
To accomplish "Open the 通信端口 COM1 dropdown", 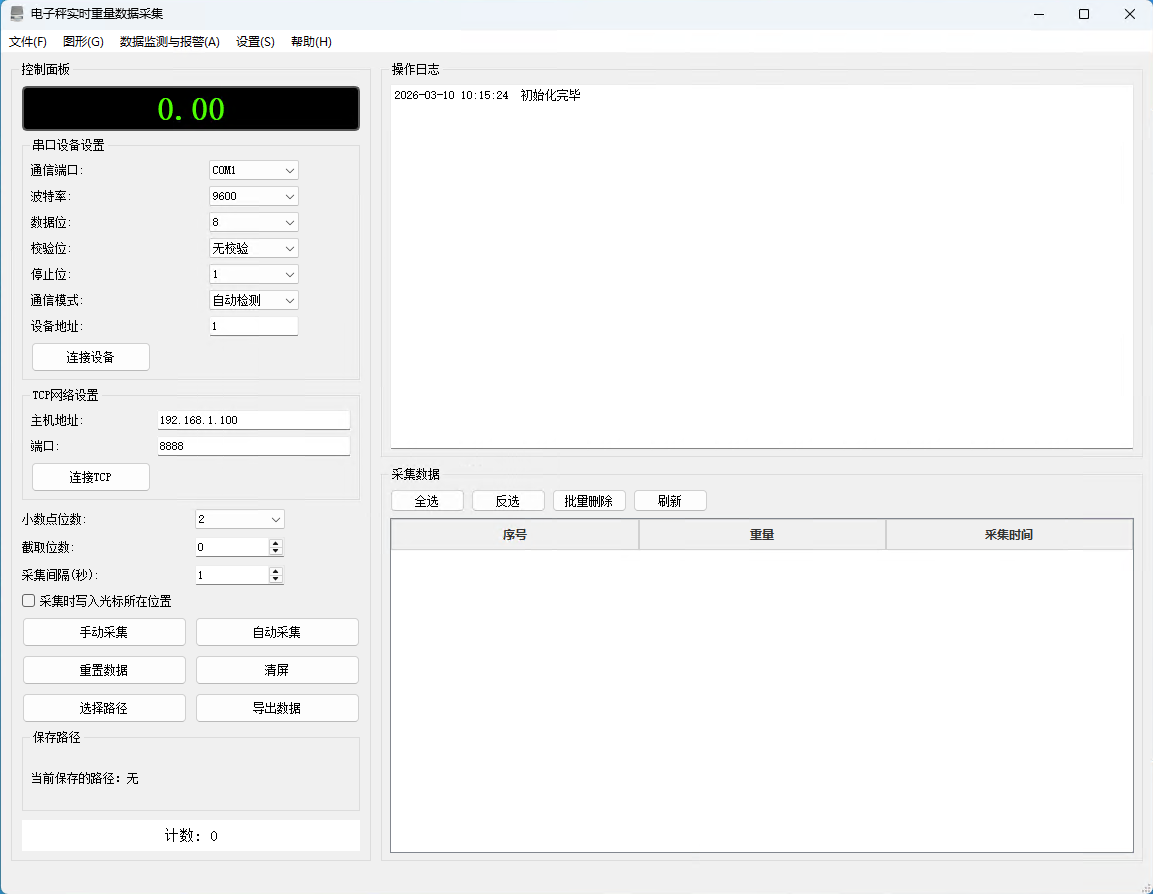I will 254,170.
